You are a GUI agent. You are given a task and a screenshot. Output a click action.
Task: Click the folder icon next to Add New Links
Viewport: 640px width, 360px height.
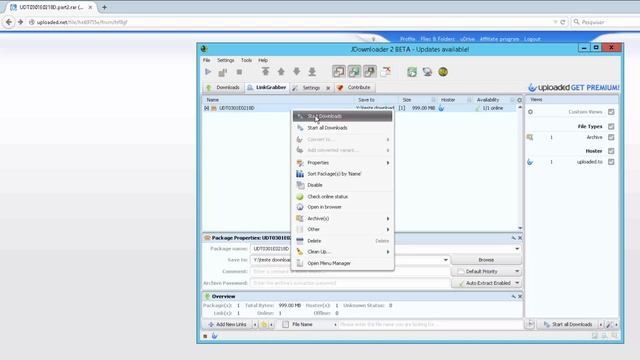(264, 324)
